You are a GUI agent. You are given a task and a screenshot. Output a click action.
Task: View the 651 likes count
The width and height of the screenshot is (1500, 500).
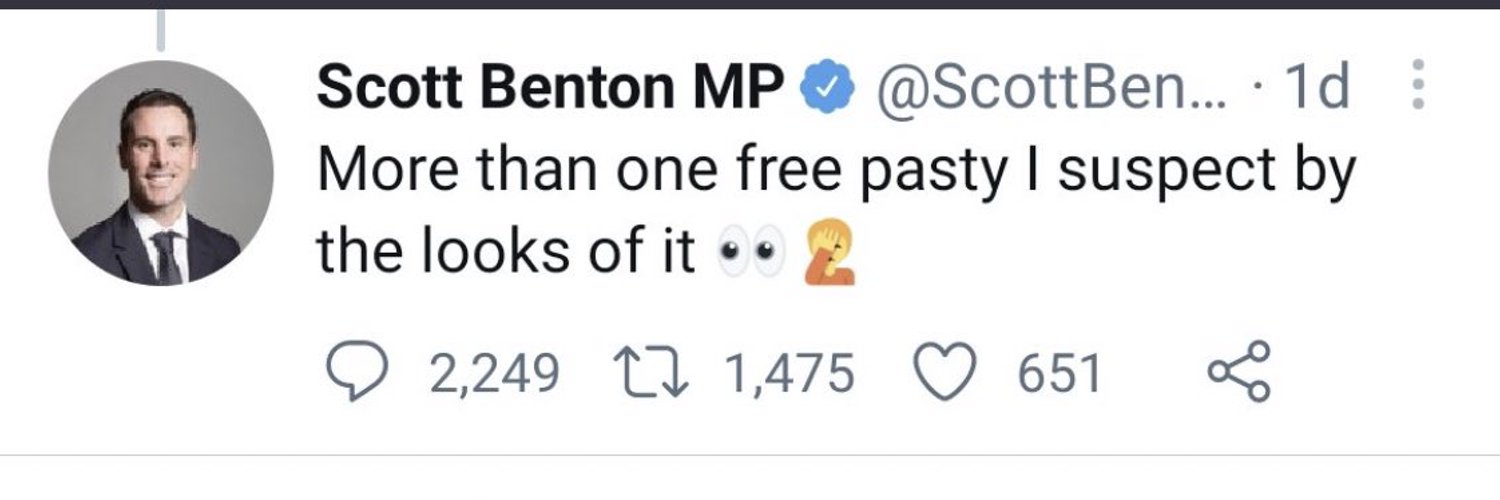[x=1059, y=375]
